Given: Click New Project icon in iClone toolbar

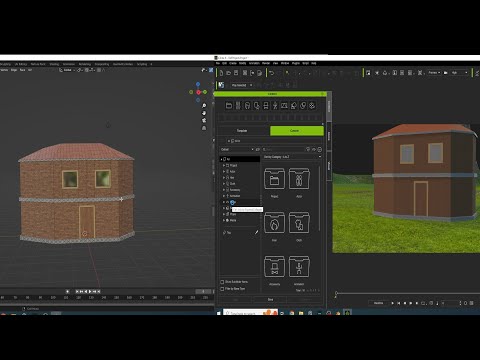Looking at the screenshot, I should point(221,73).
